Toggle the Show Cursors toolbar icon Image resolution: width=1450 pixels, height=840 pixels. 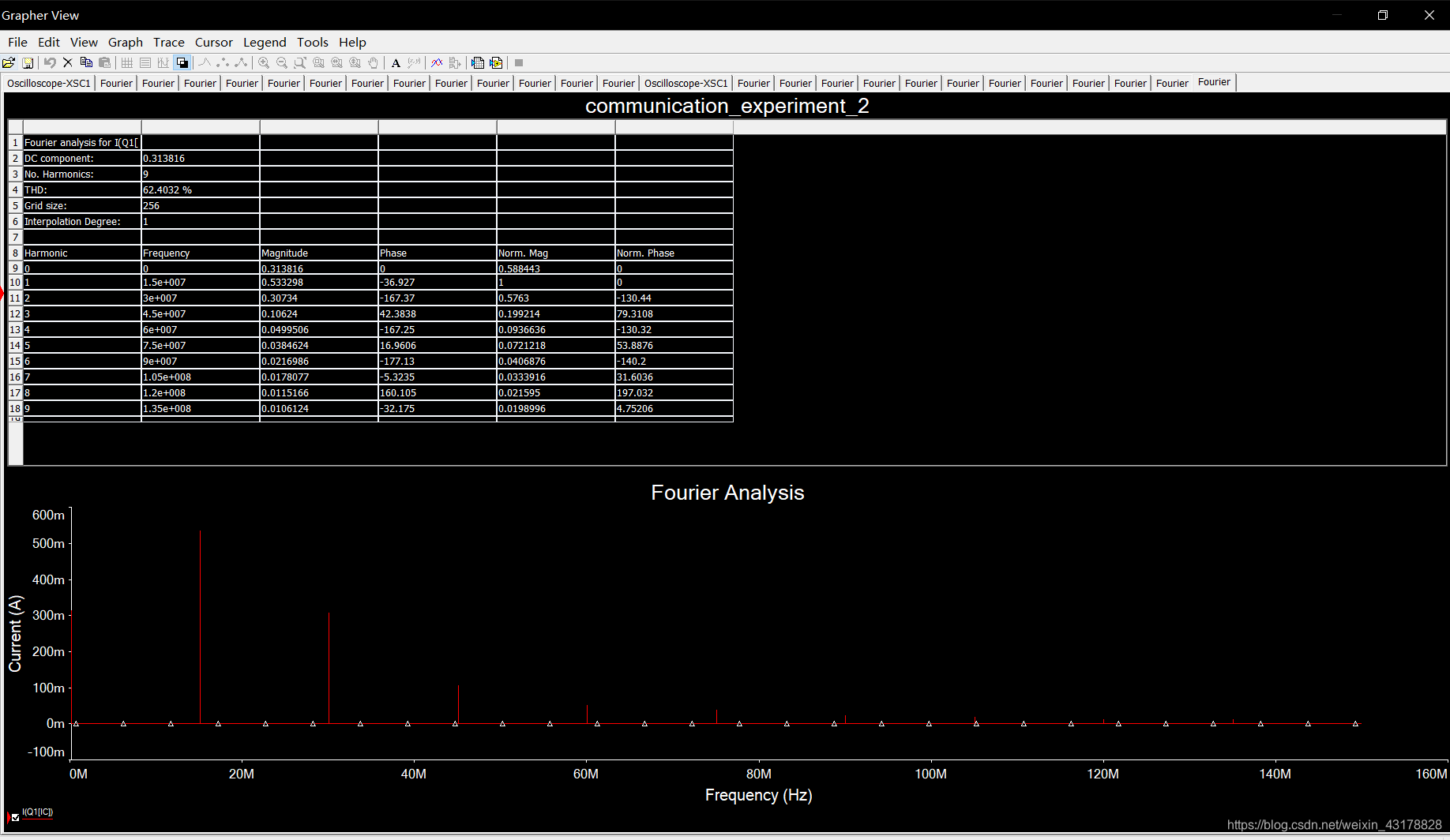[x=163, y=63]
